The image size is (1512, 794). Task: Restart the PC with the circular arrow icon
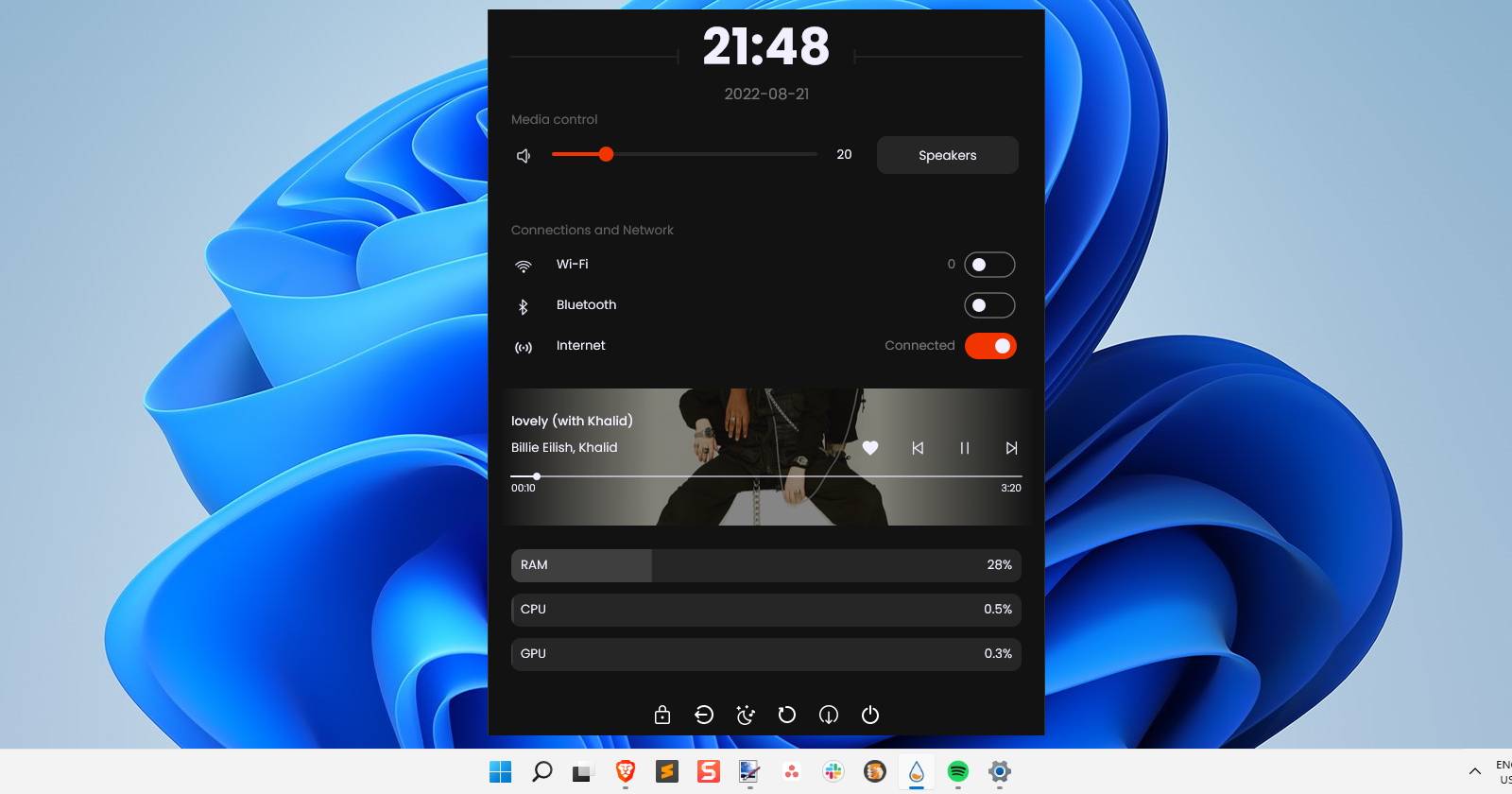[787, 715]
